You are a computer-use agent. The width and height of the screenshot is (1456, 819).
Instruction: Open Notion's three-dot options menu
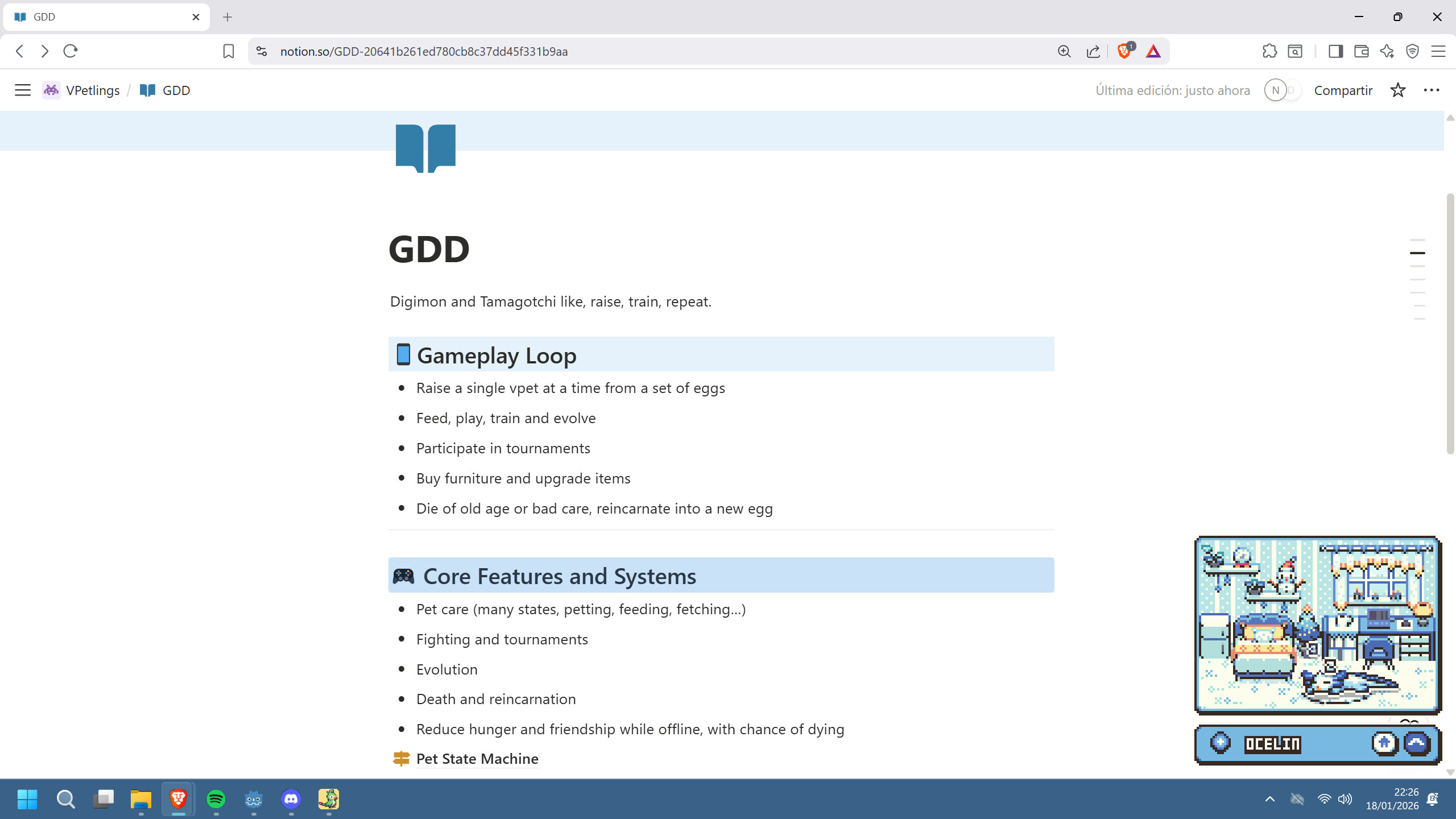[x=1432, y=90]
